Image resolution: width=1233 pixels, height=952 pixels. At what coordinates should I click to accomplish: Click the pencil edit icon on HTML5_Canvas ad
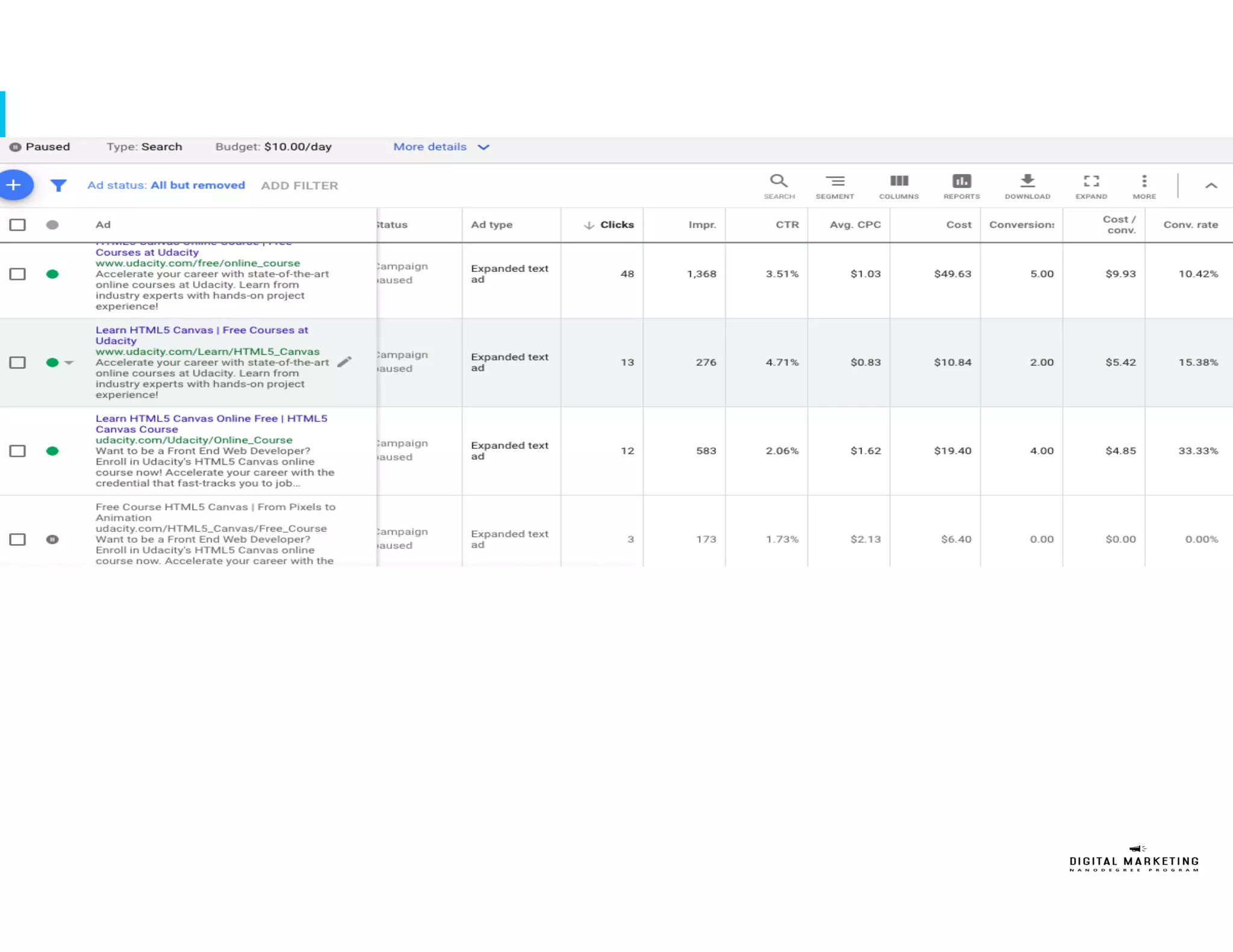(x=344, y=362)
